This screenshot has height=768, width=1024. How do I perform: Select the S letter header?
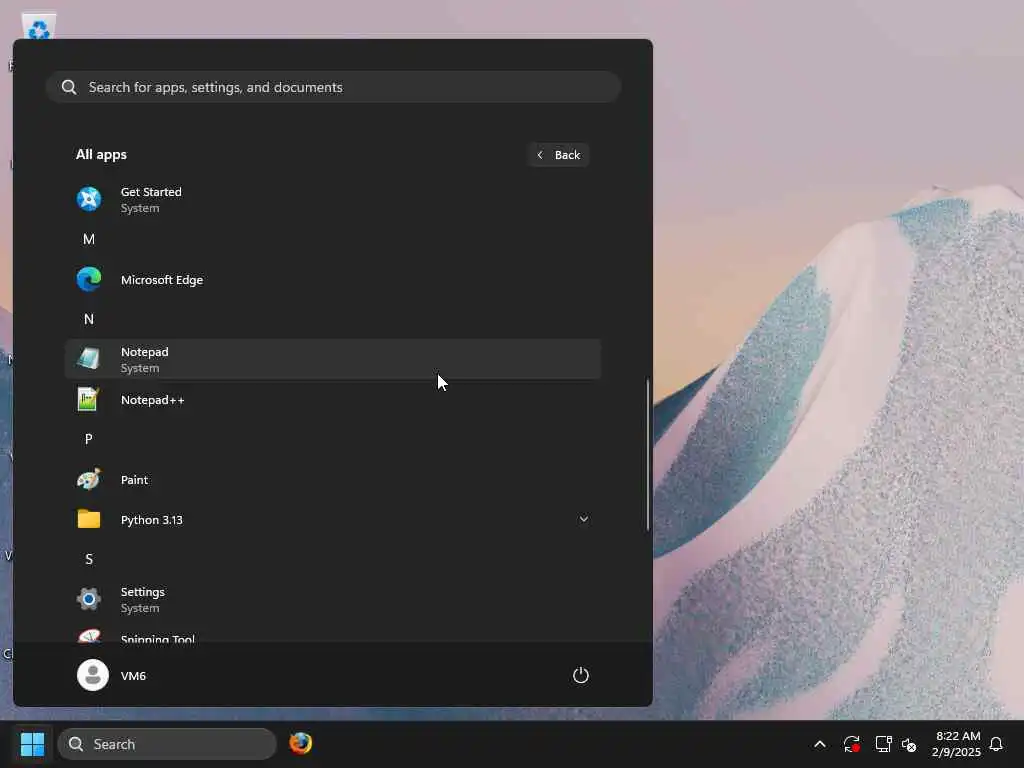(x=89, y=559)
